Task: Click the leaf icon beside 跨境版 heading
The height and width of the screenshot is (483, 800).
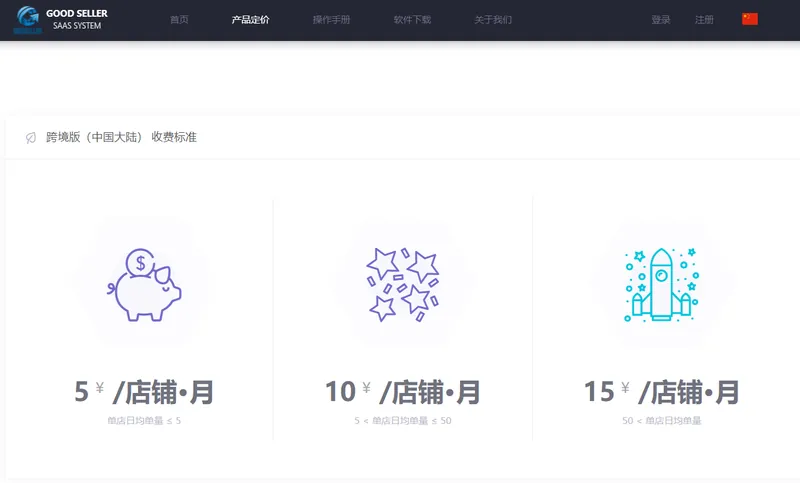Action: pyautogui.click(x=31, y=137)
